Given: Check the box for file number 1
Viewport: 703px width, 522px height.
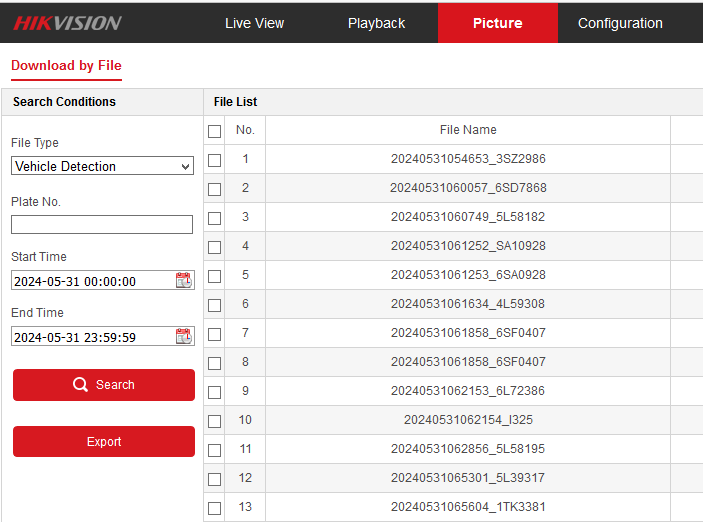Looking at the screenshot, I should 214,160.
